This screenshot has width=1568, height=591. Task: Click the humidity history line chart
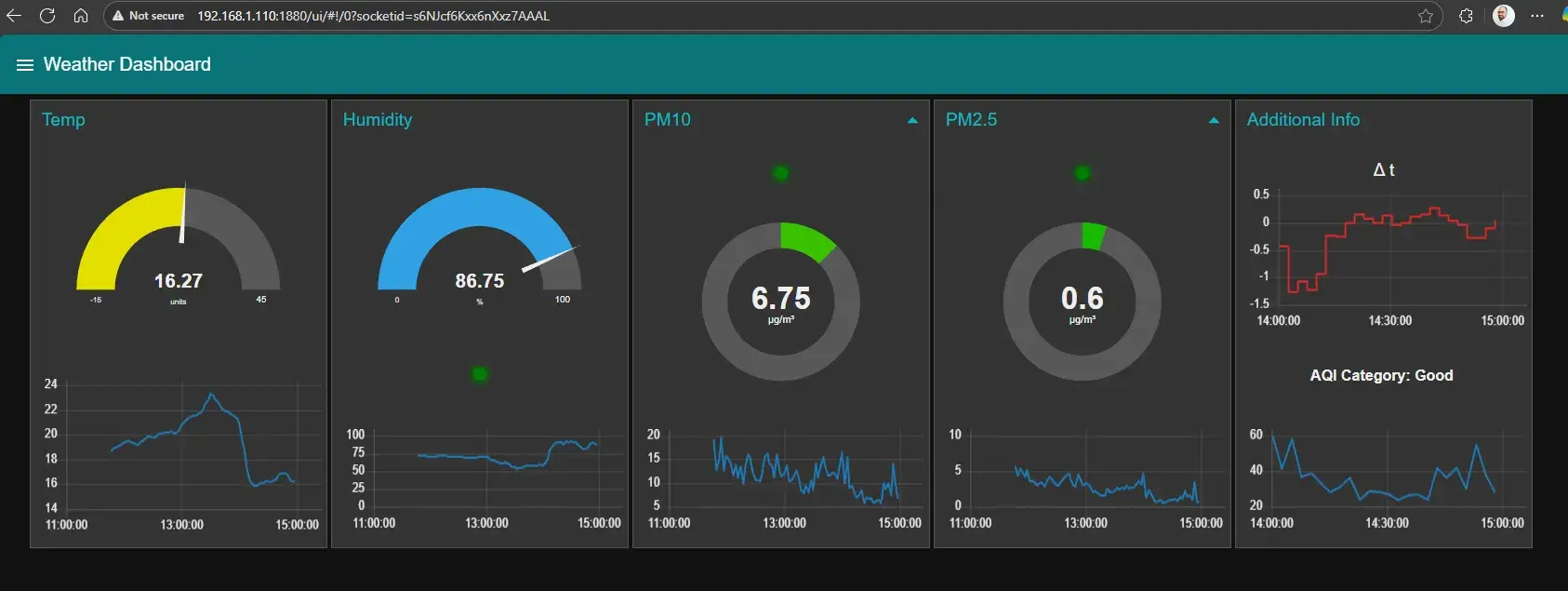[507, 454]
